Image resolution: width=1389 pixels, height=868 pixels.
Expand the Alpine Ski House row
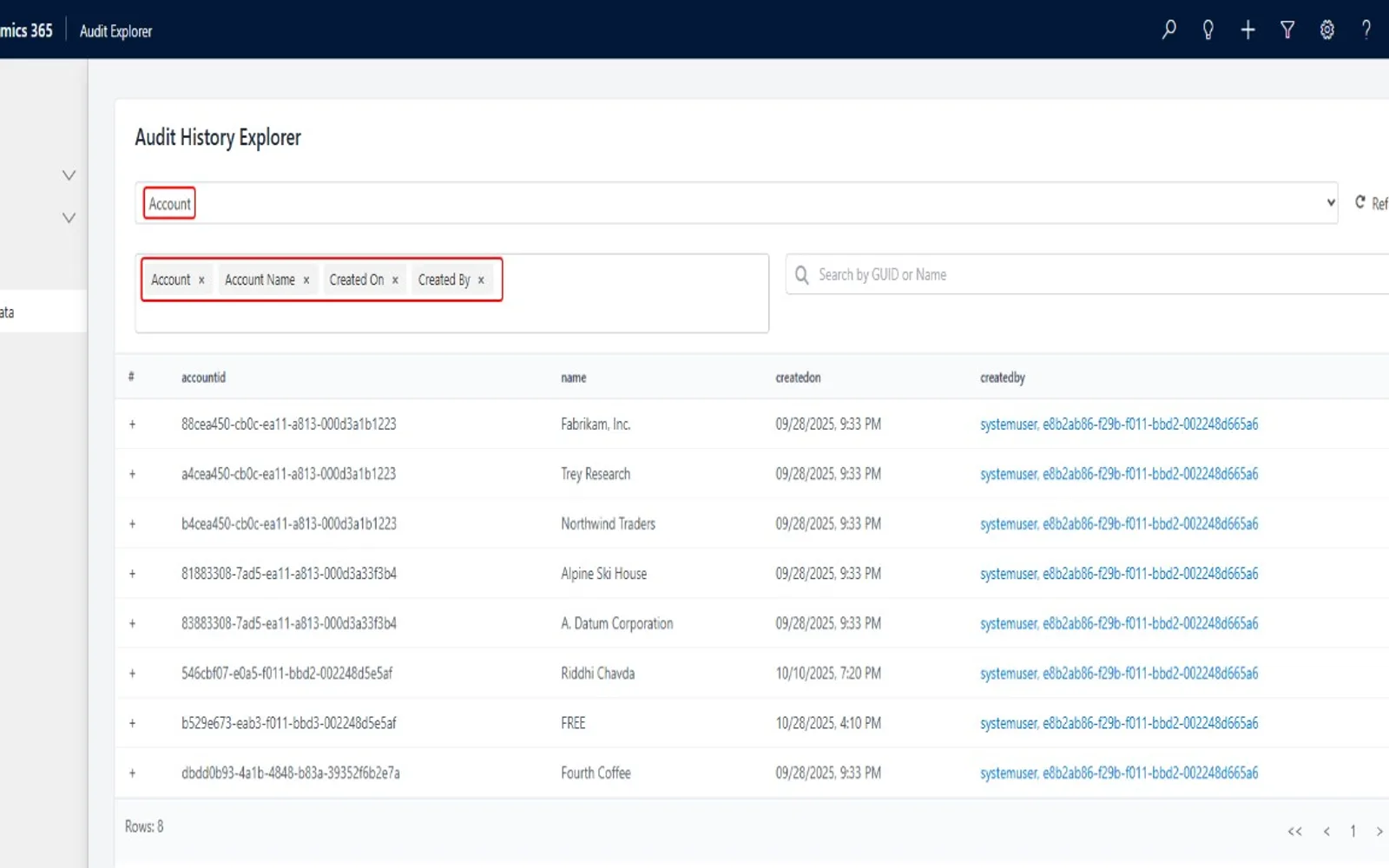(132, 574)
